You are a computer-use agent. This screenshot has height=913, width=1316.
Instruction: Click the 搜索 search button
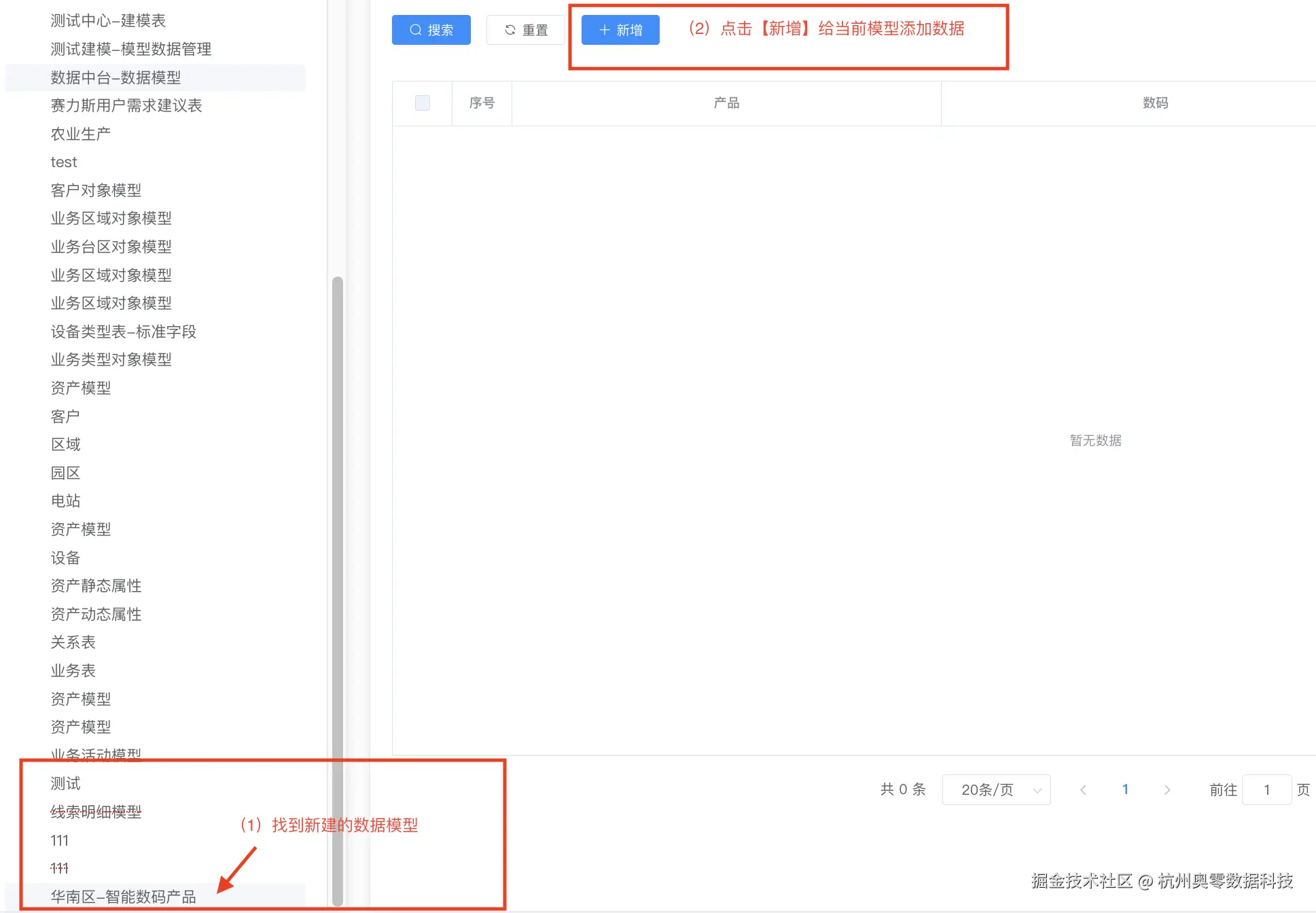(x=431, y=30)
